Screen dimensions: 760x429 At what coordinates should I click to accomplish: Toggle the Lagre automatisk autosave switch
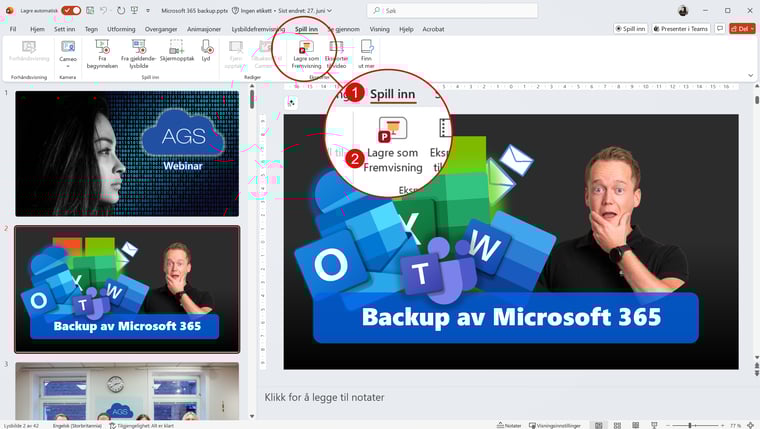click(71, 10)
